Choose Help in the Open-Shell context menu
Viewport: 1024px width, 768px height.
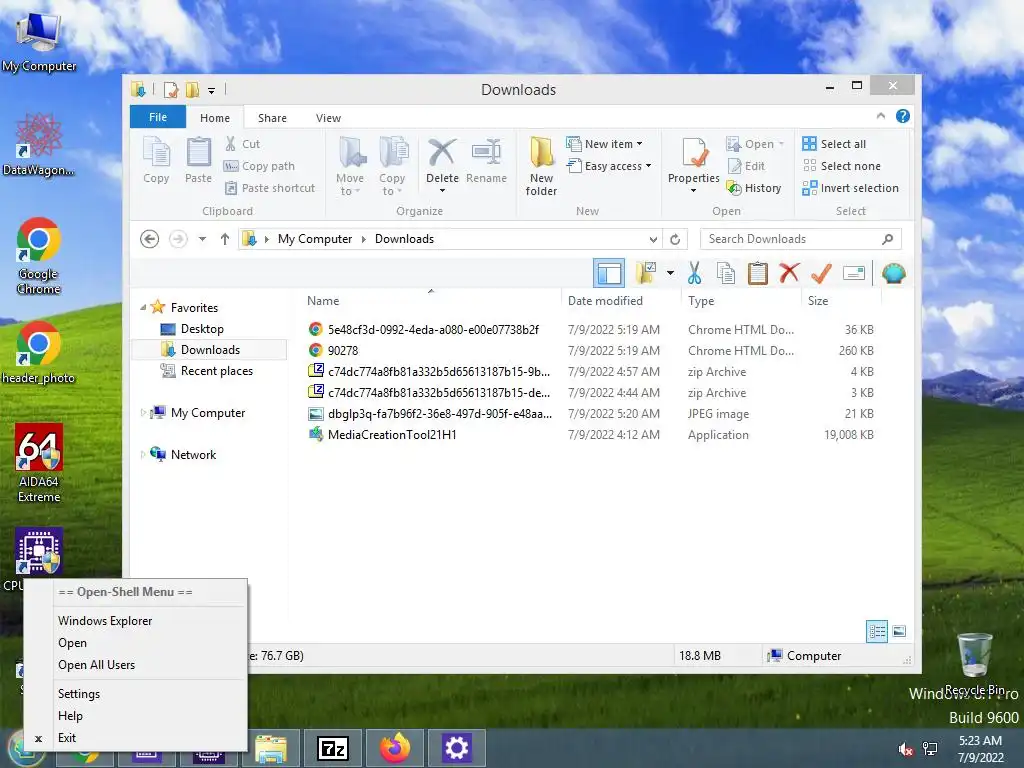[71, 716]
